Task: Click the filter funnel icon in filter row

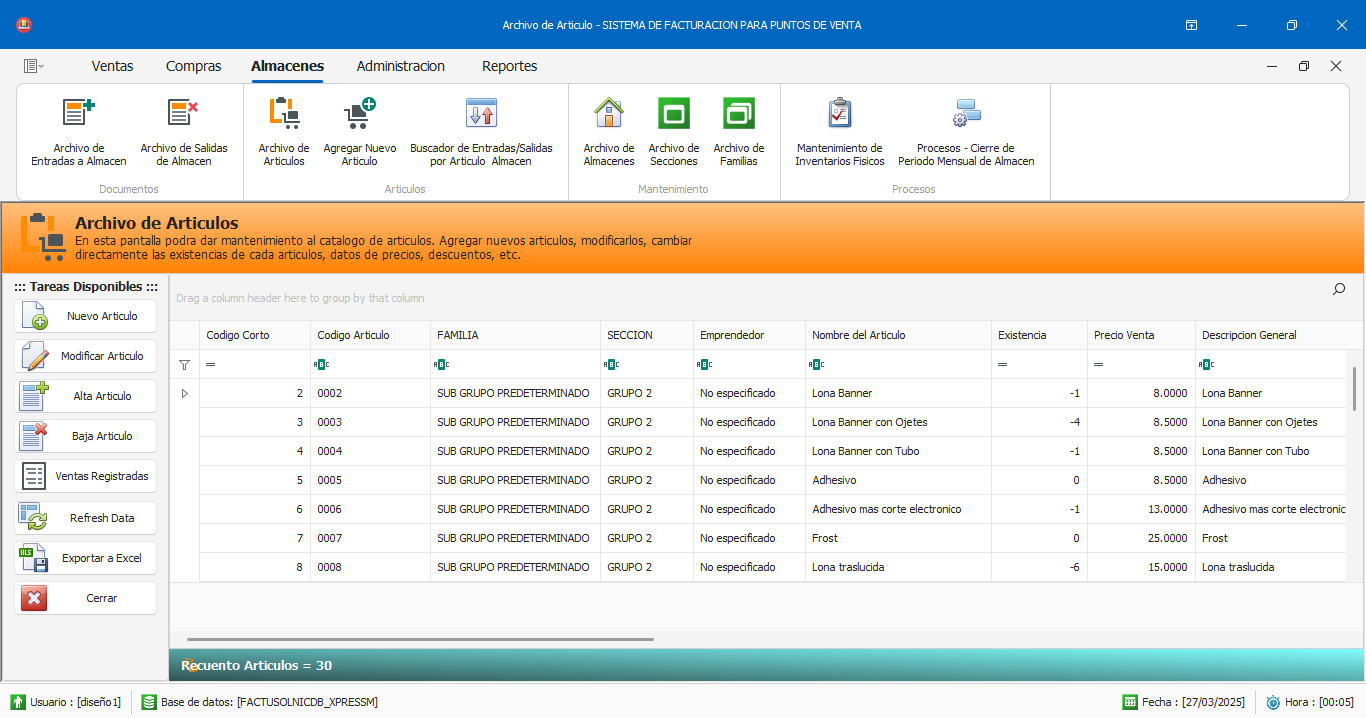Action: click(x=184, y=365)
